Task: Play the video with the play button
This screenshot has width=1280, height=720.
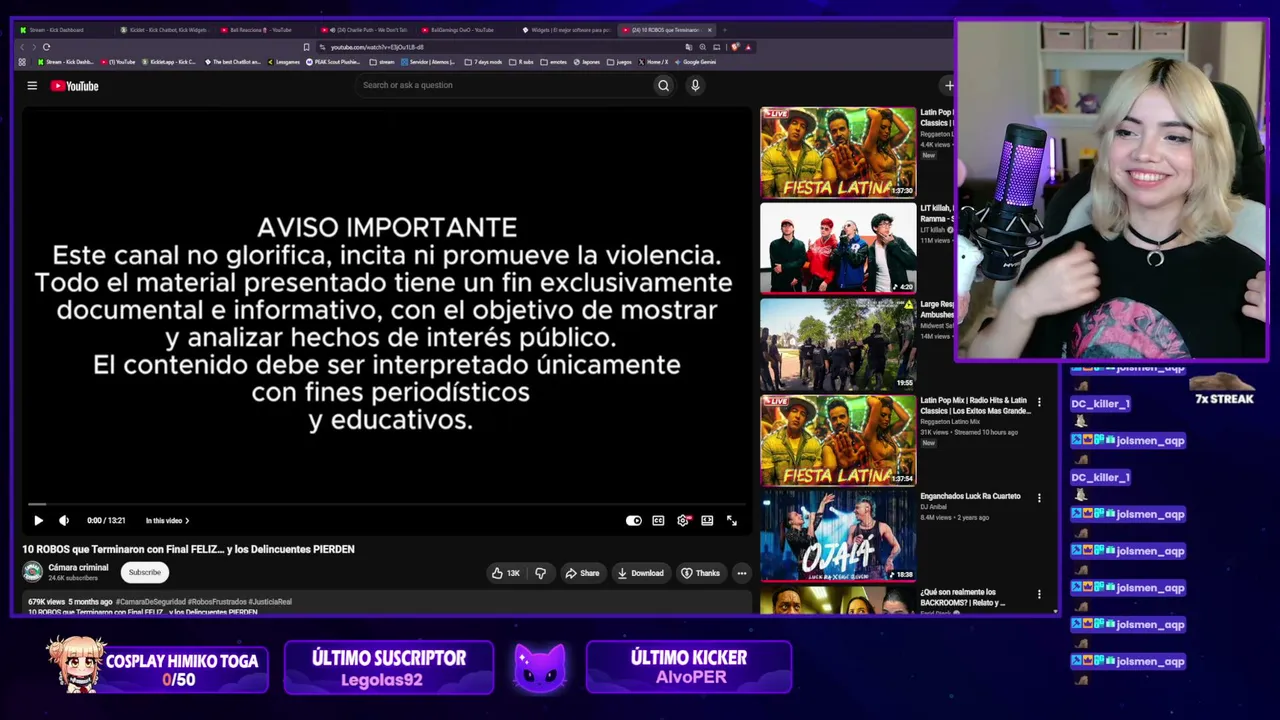Action: [x=38, y=520]
